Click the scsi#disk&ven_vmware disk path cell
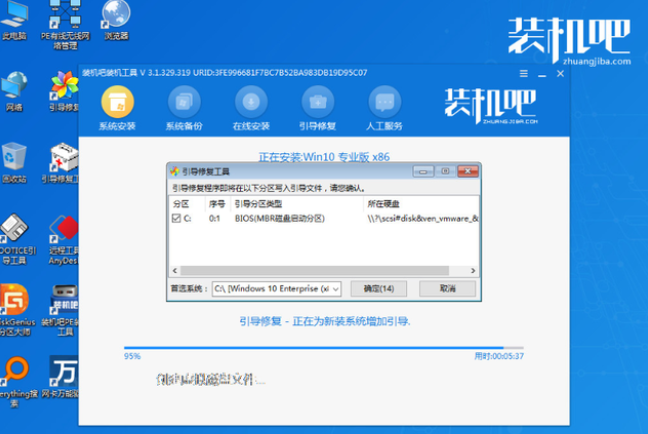This screenshot has width=648, height=434. (423, 218)
